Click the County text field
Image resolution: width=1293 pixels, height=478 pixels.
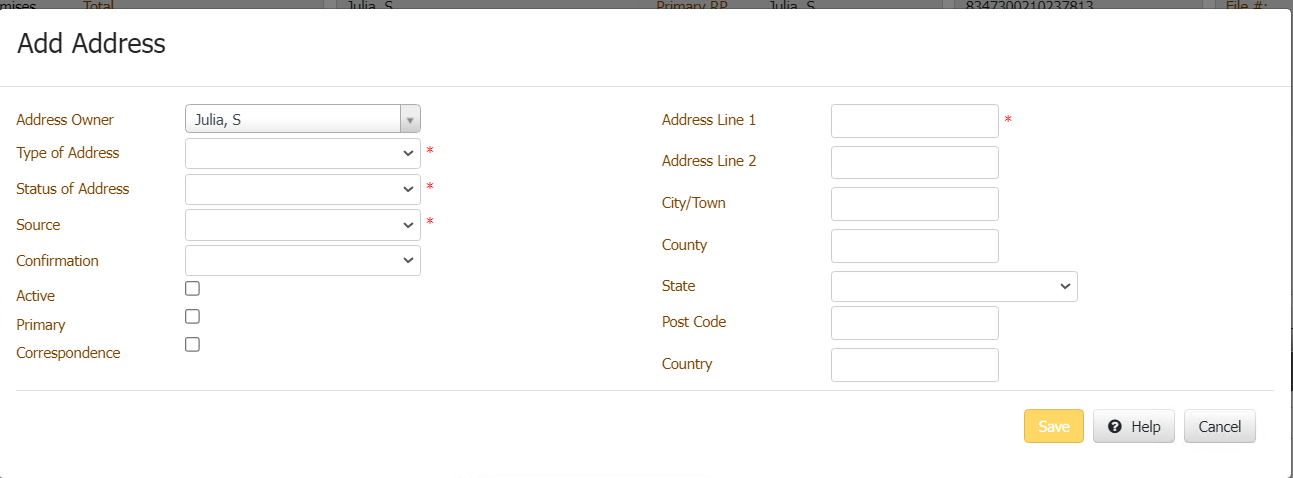[x=914, y=246]
